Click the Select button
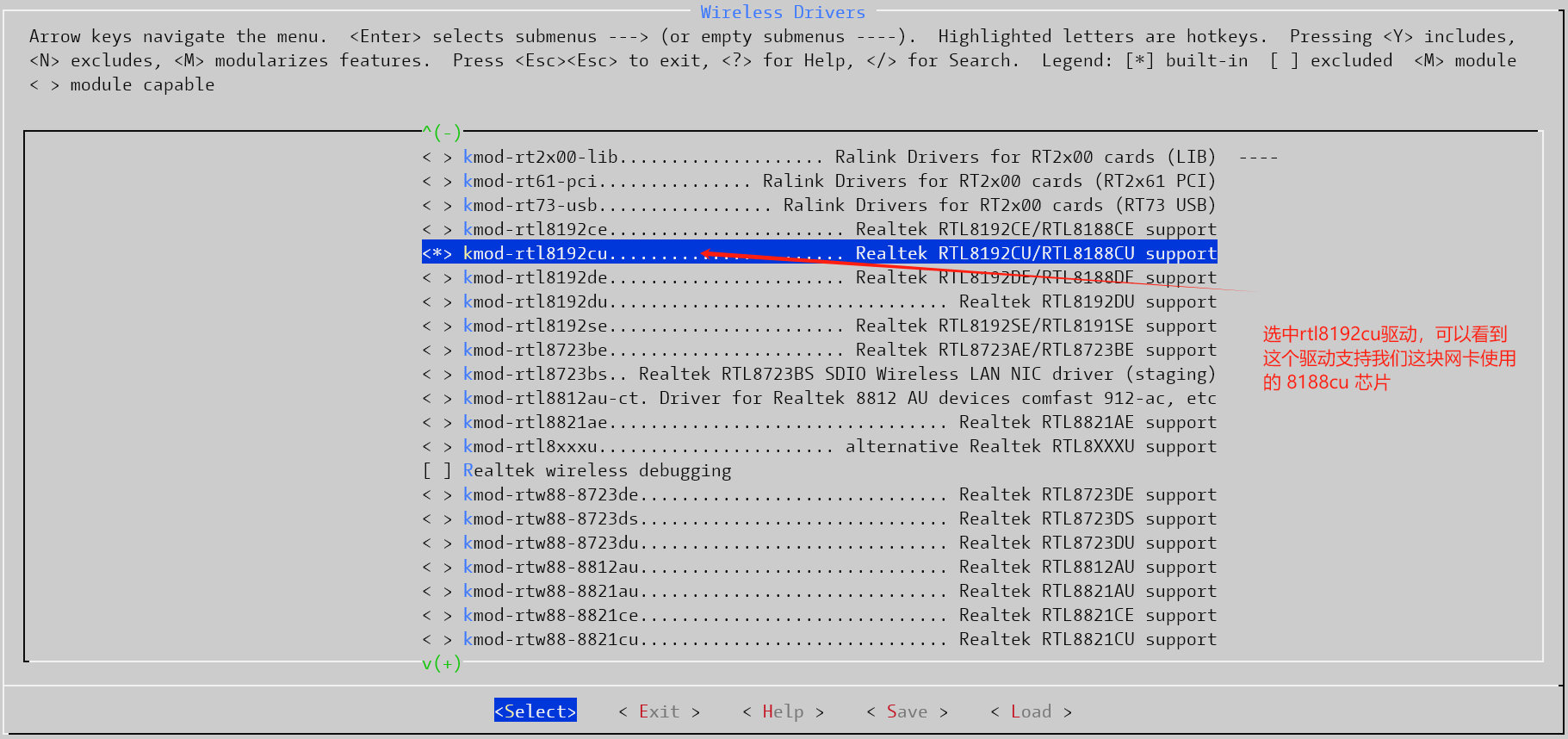Screen dimensions: 1568x739 (535, 711)
